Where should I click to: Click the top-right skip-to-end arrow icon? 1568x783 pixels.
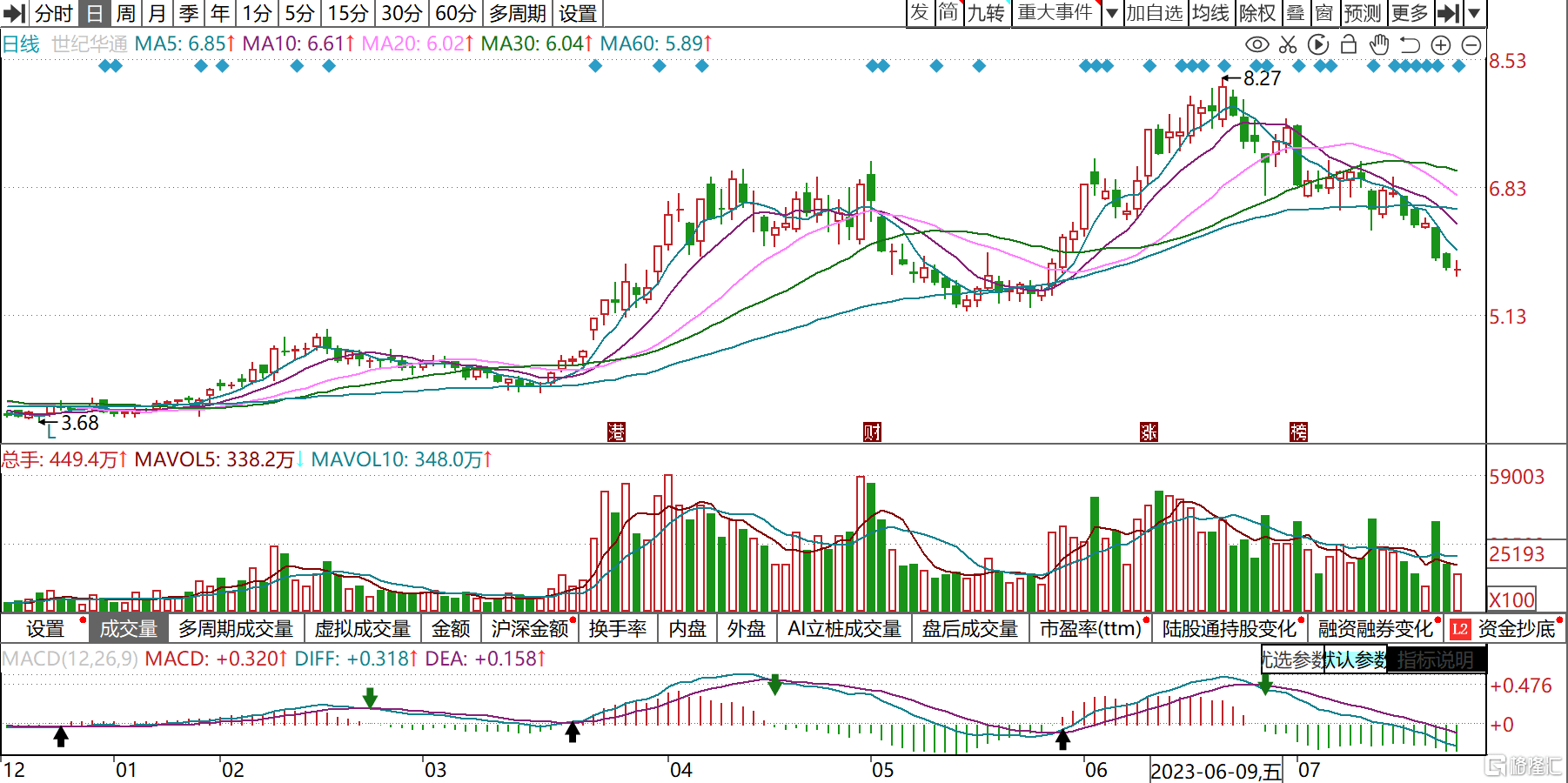(1448, 13)
